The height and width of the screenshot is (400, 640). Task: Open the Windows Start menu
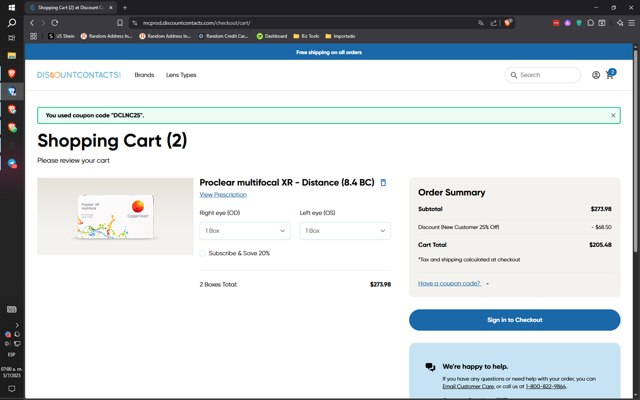(11, 7)
